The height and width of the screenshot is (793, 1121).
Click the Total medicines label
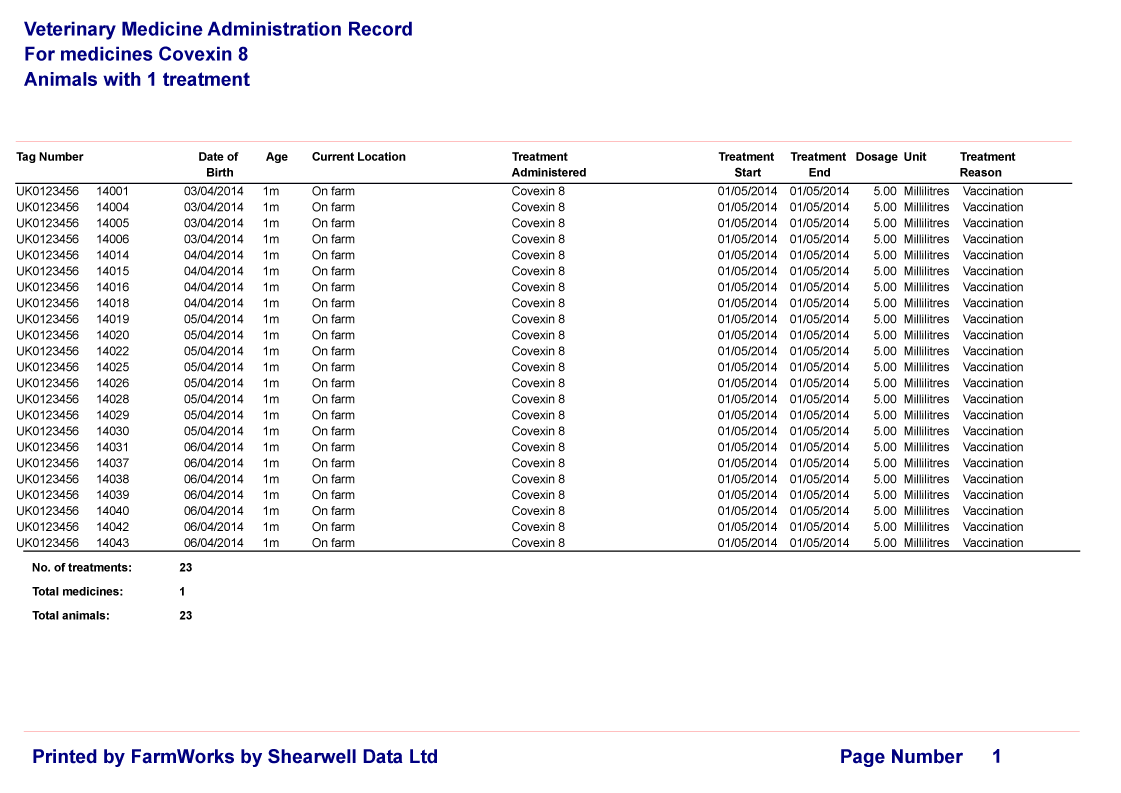coord(78,592)
